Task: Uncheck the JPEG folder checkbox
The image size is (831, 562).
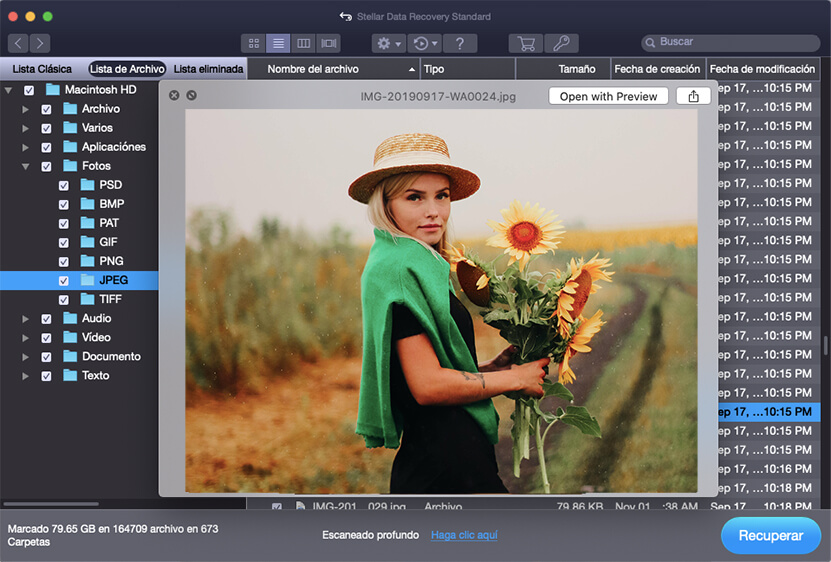Action: coord(64,281)
